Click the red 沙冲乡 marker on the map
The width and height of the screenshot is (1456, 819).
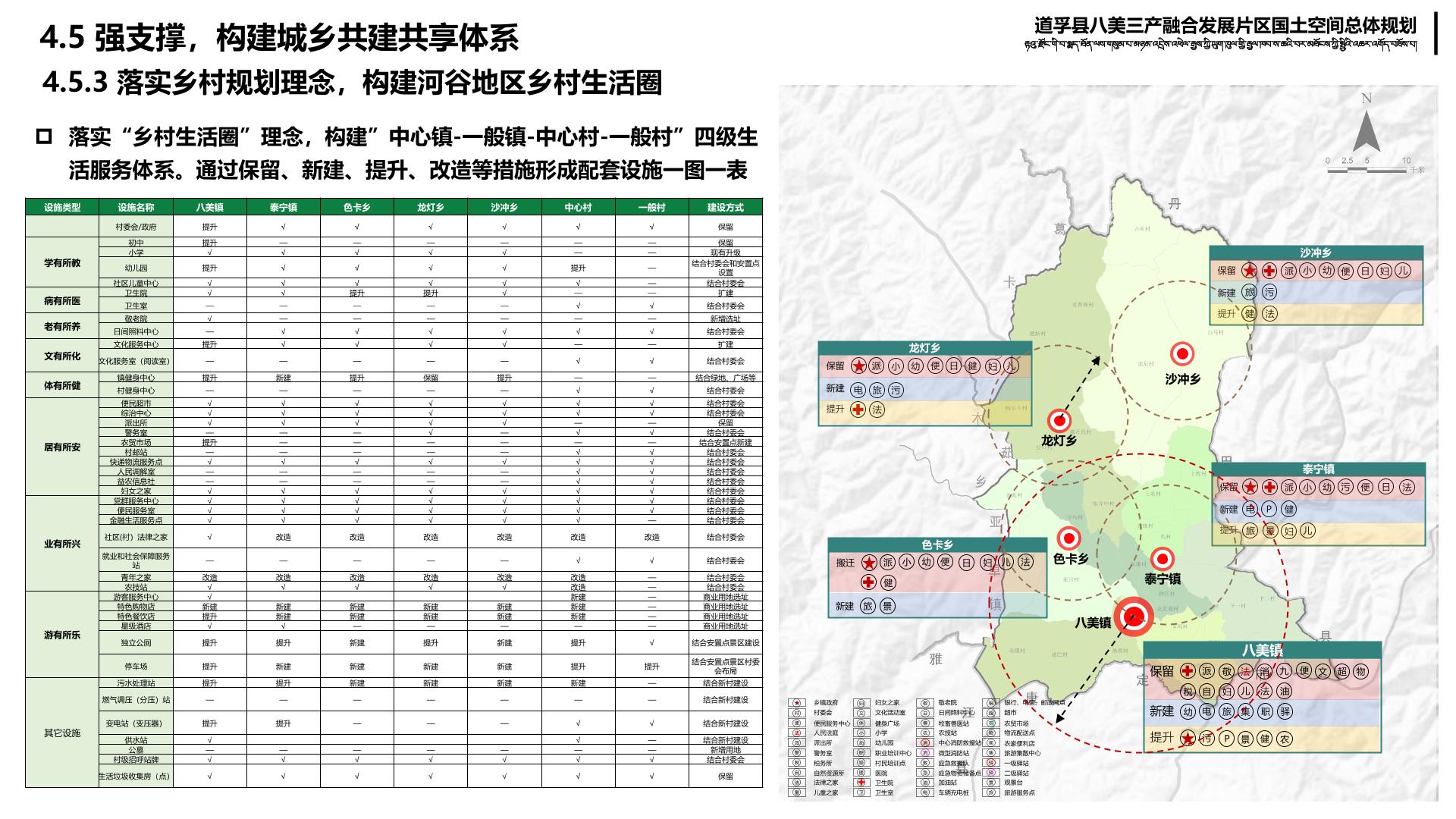tap(1182, 354)
